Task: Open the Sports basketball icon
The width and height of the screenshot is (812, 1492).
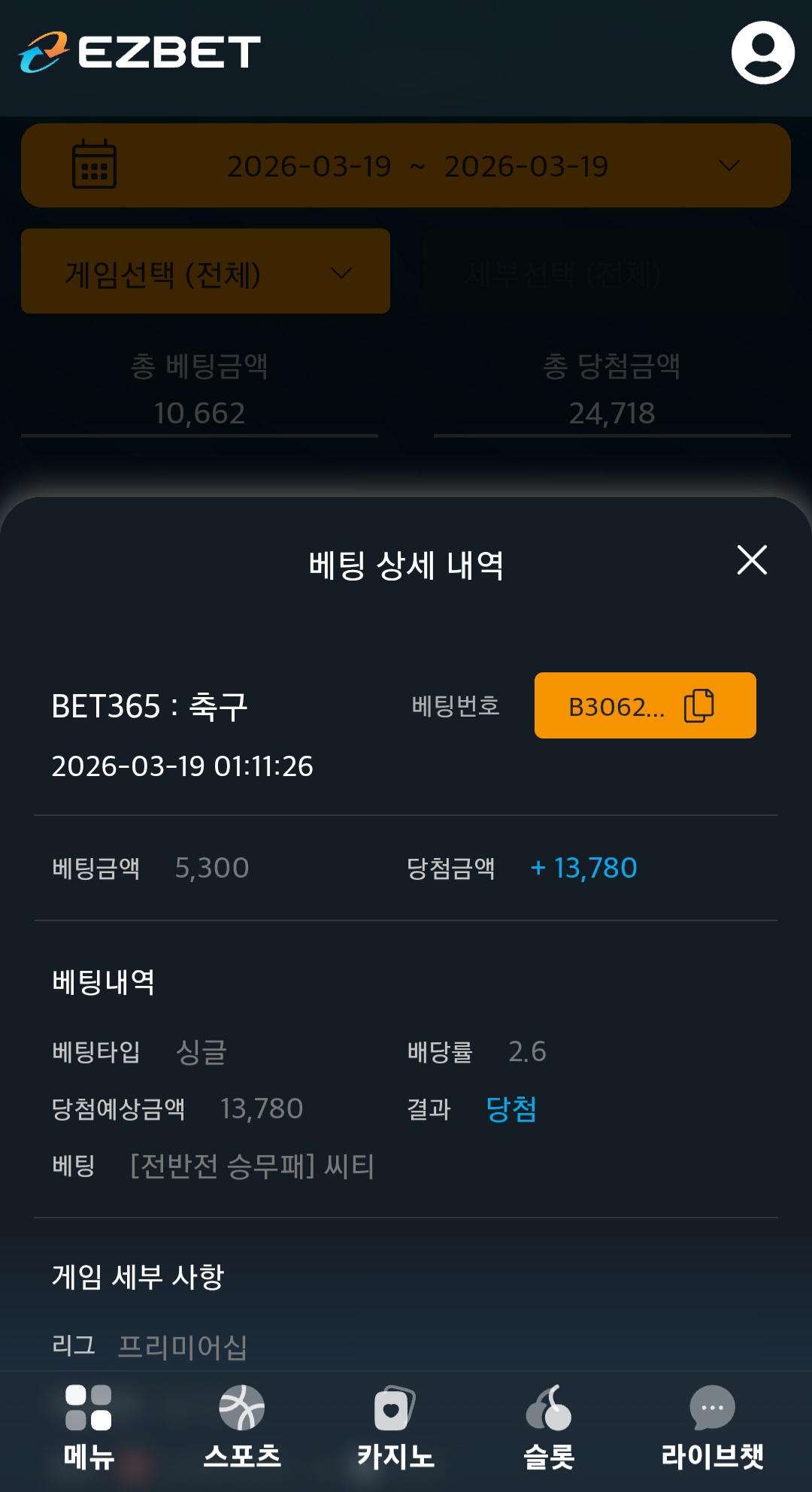Action: pos(242,1407)
